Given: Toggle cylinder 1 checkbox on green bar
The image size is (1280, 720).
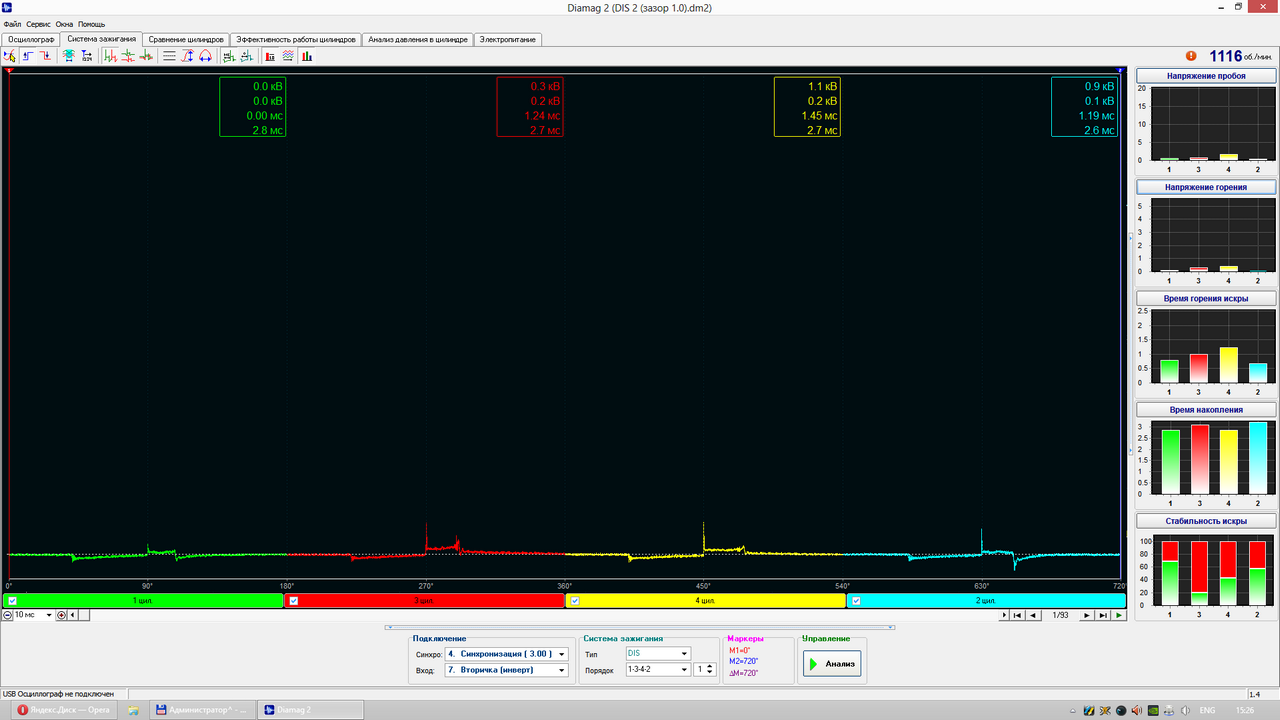Looking at the screenshot, I should point(12,601).
